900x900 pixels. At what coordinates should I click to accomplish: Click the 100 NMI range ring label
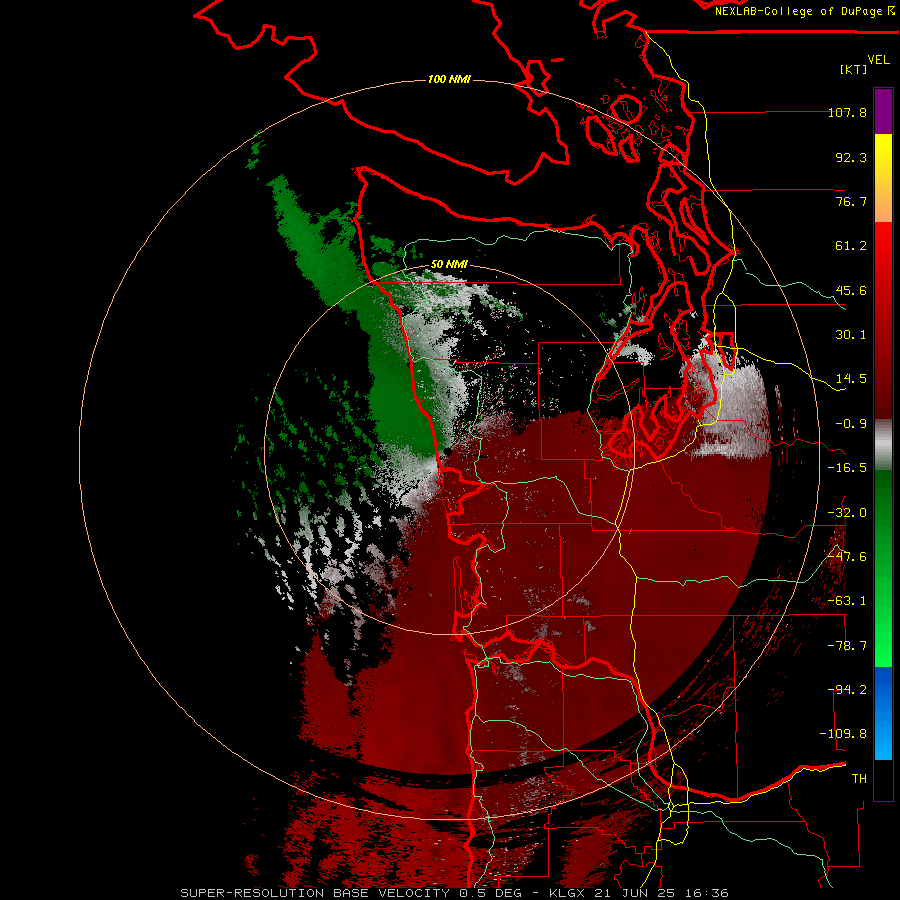pos(449,79)
